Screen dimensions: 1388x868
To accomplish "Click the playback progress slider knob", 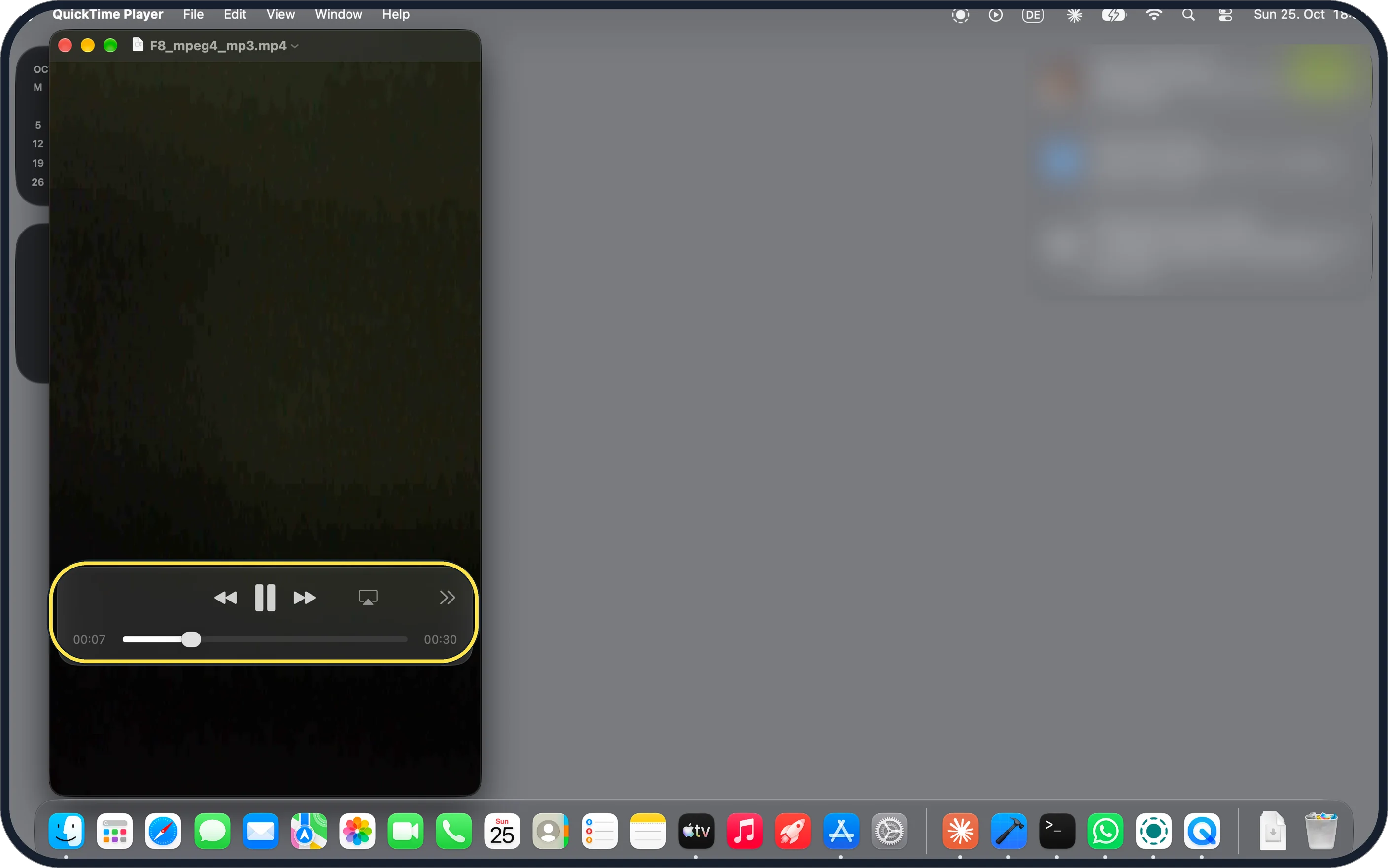I will tap(191, 639).
